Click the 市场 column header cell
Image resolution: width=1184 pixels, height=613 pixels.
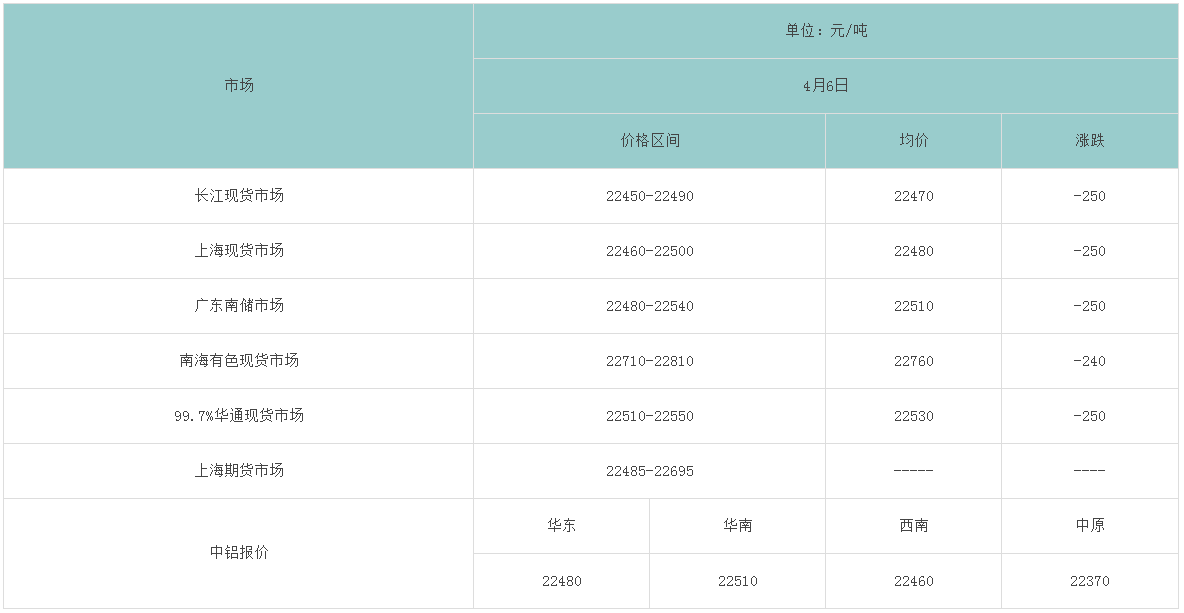coord(239,86)
